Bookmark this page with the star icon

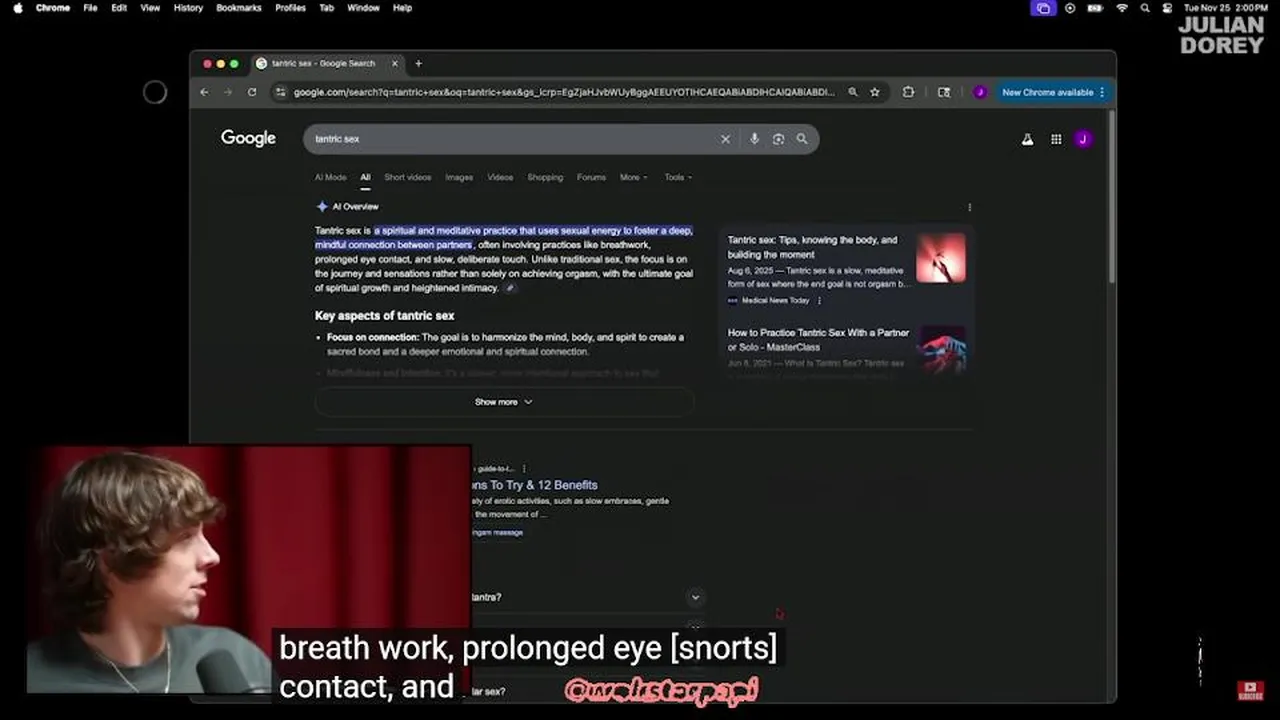click(875, 92)
